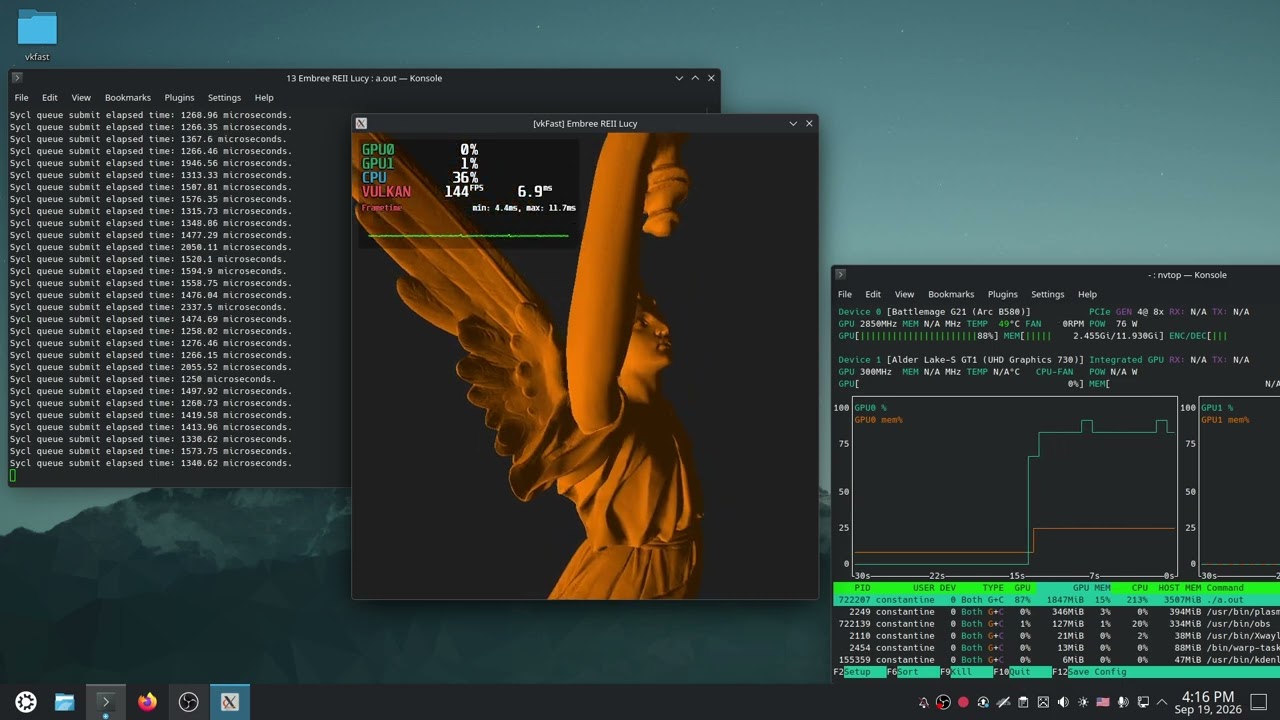Open the audio volume tray icon

pos(1063,702)
